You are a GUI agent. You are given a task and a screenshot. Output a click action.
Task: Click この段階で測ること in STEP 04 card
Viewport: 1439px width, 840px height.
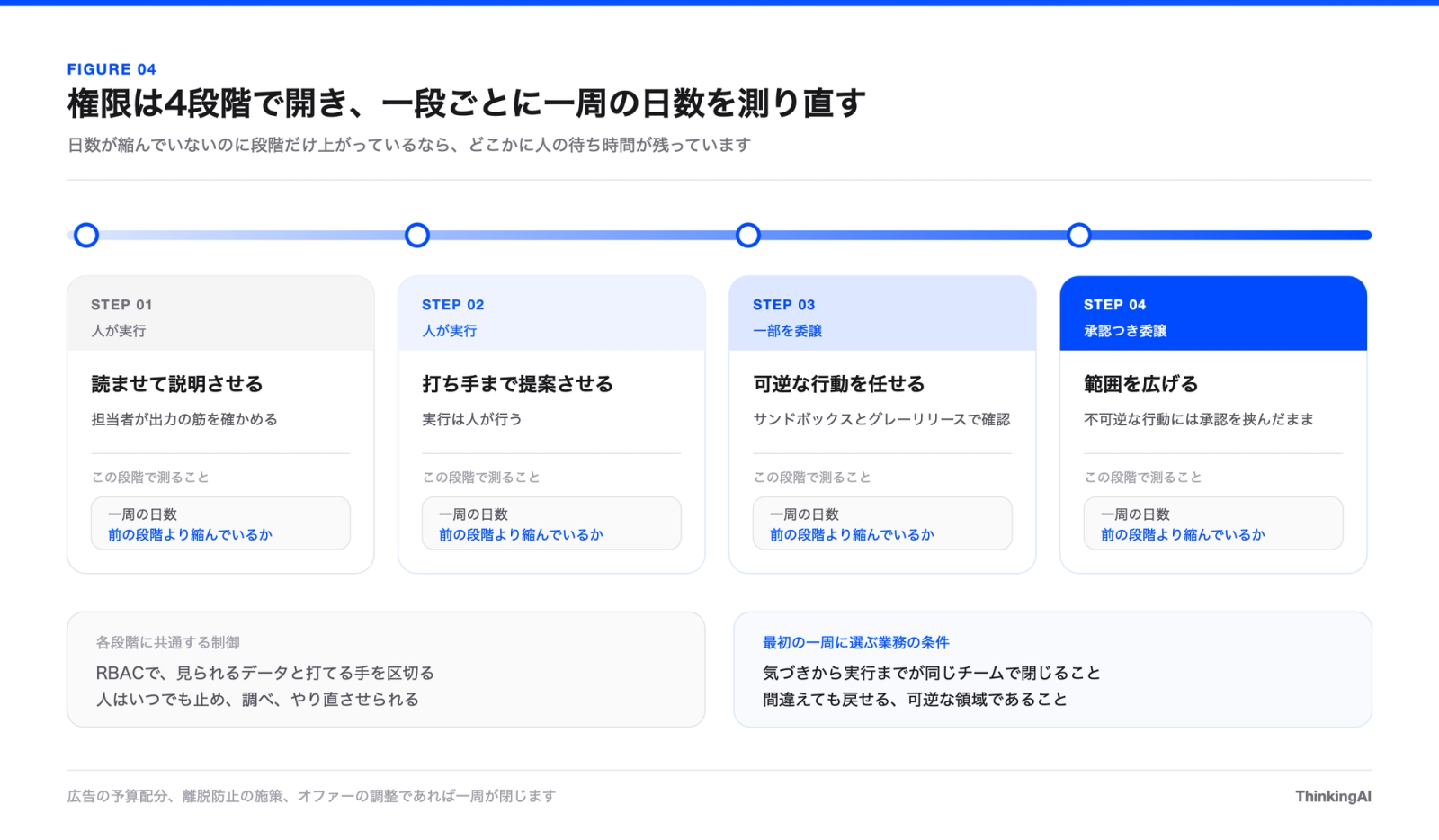1143,478
